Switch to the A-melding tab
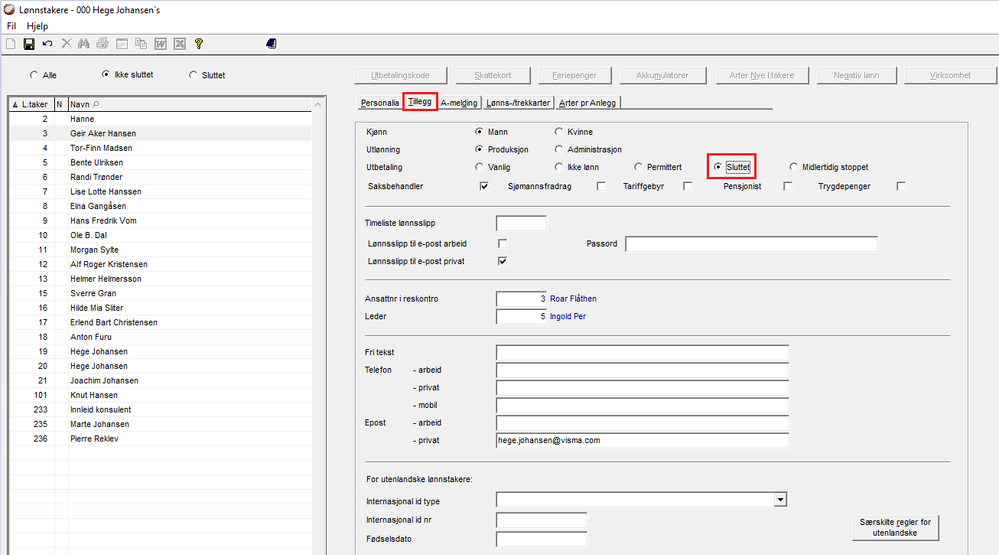Screen dimensions: 999x555 (x=458, y=102)
